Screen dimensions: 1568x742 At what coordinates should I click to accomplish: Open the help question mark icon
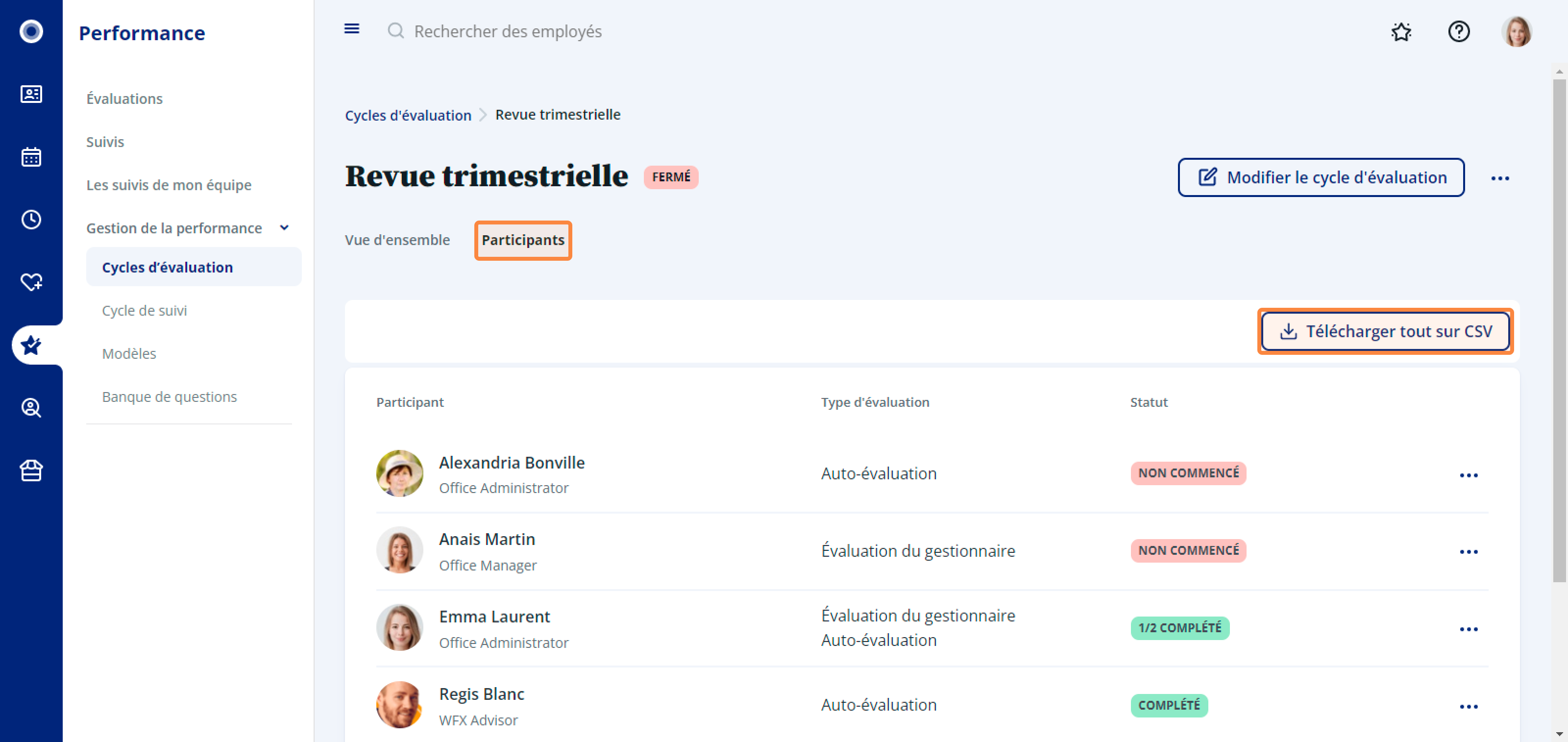pyautogui.click(x=1458, y=31)
